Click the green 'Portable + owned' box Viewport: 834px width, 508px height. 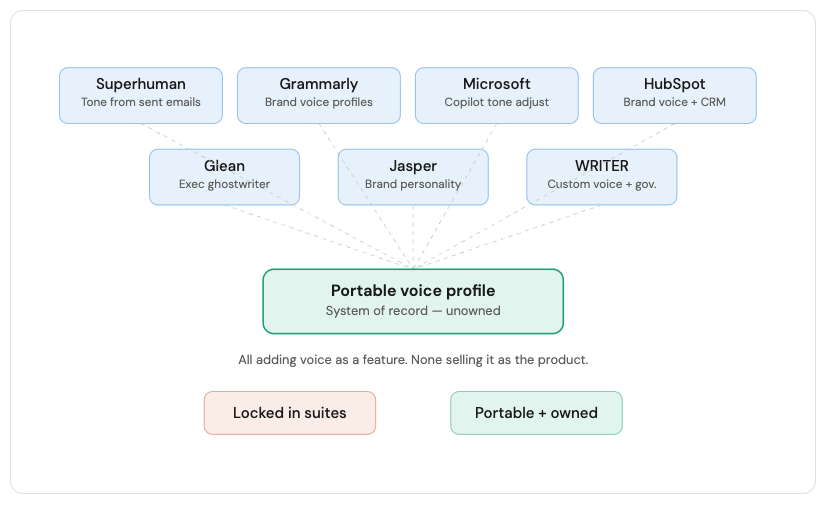point(536,413)
